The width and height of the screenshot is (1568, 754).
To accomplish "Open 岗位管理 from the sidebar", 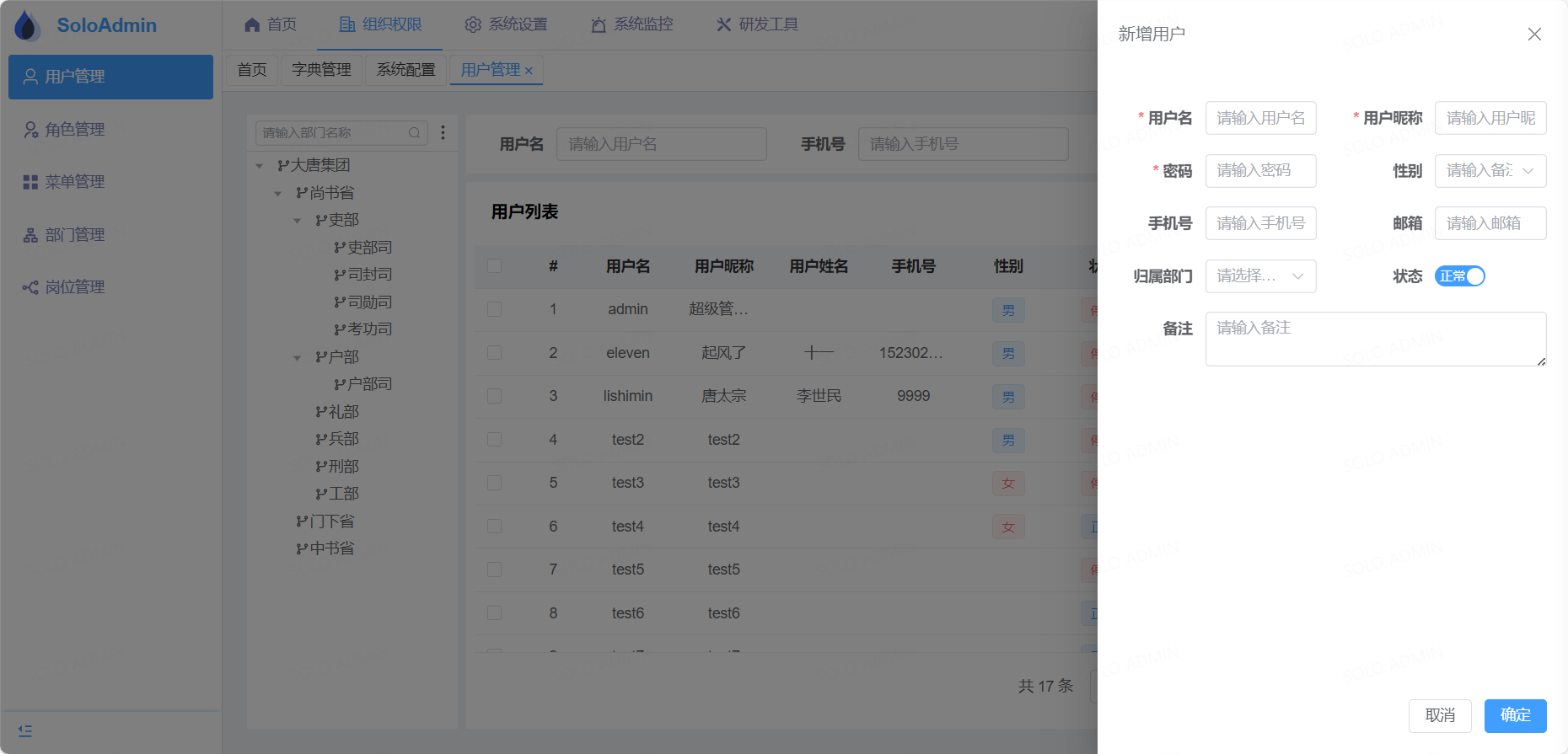I will click(74, 287).
